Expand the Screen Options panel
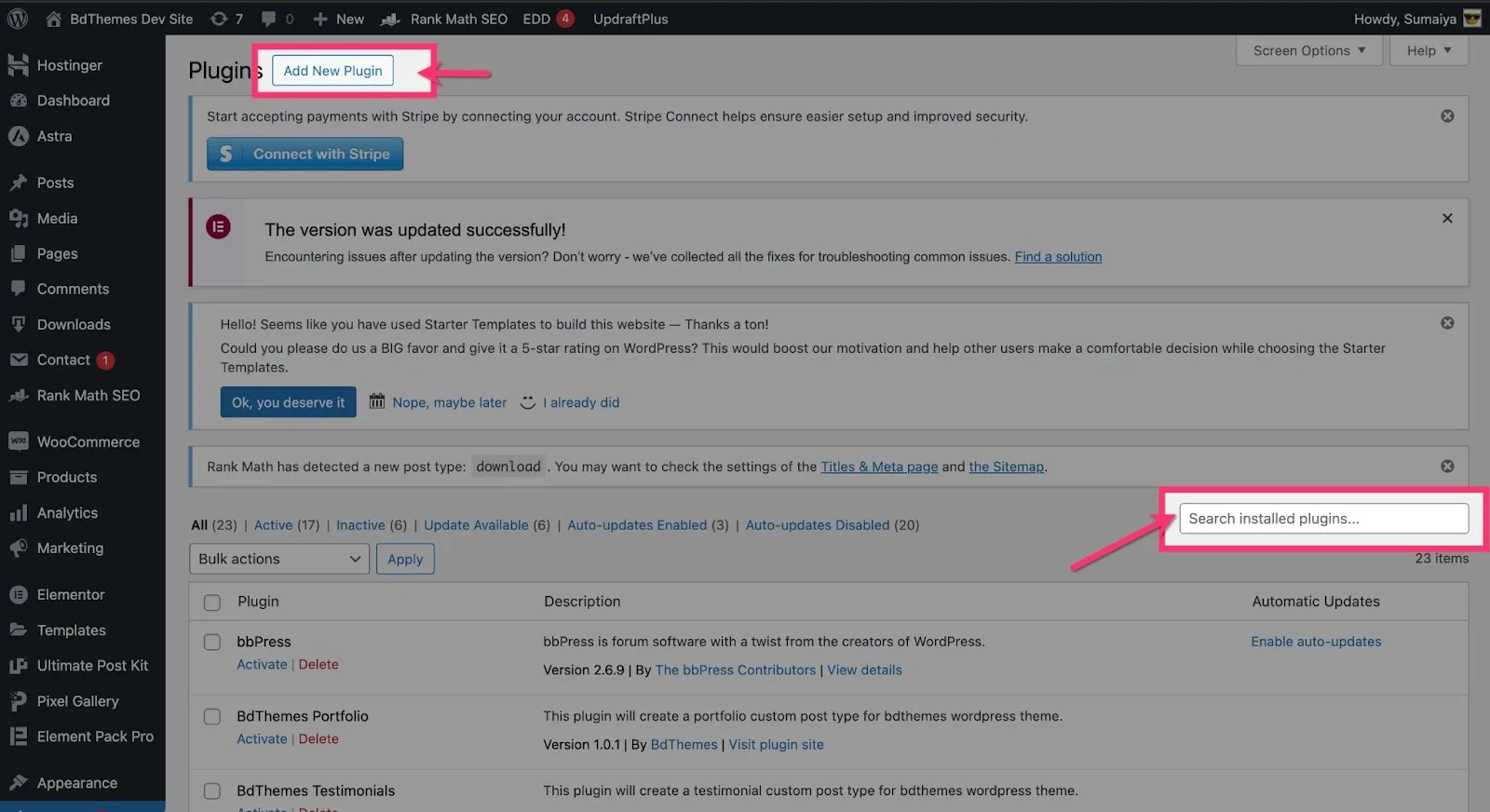The width and height of the screenshot is (1490, 812). (x=1308, y=50)
